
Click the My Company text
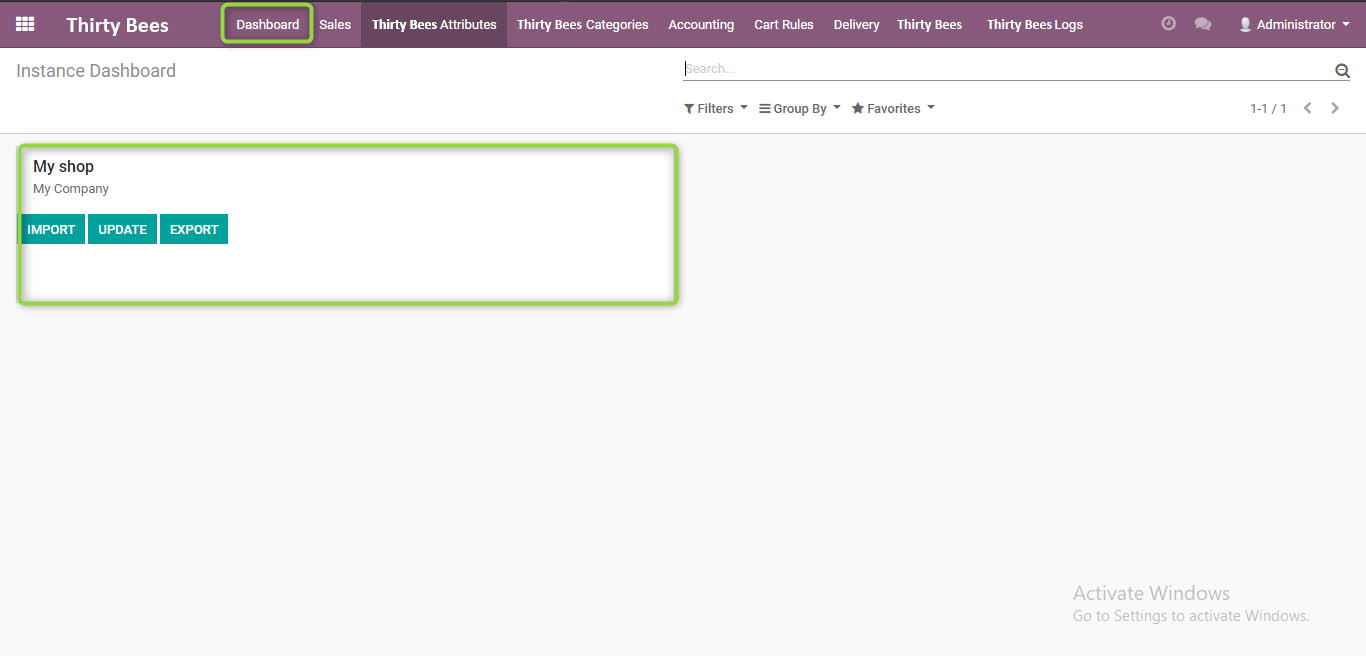point(71,188)
